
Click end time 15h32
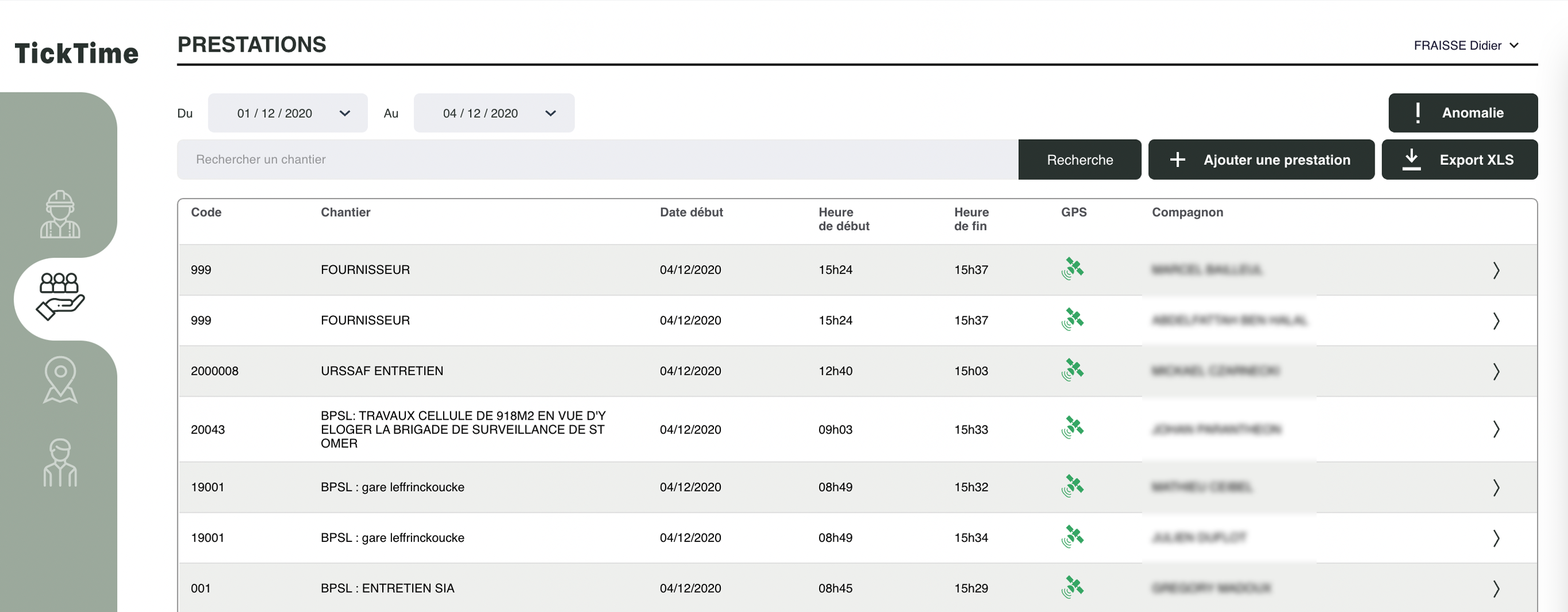[971, 487]
